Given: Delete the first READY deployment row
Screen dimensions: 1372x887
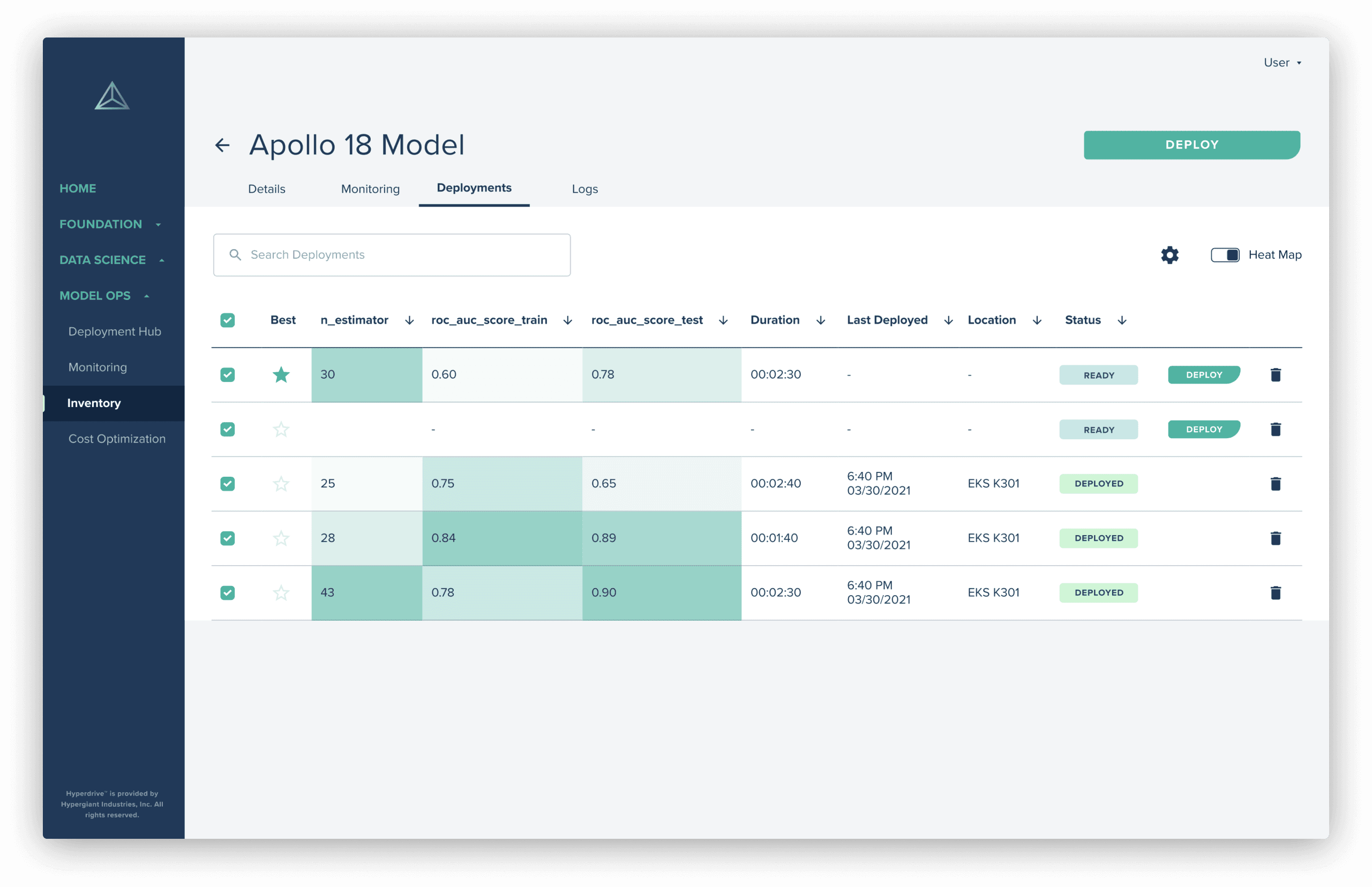Looking at the screenshot, I should [x=1275, y=375].
